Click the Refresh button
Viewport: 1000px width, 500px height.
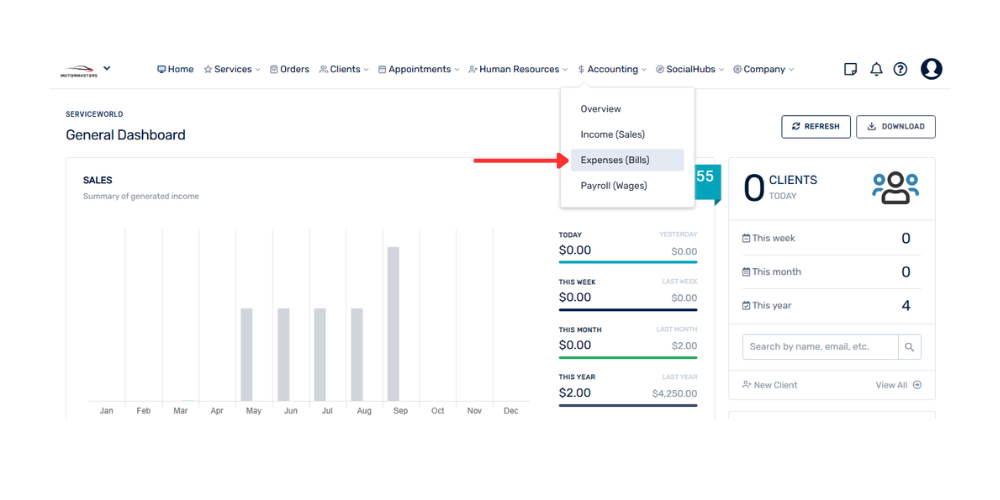point(816,127)
